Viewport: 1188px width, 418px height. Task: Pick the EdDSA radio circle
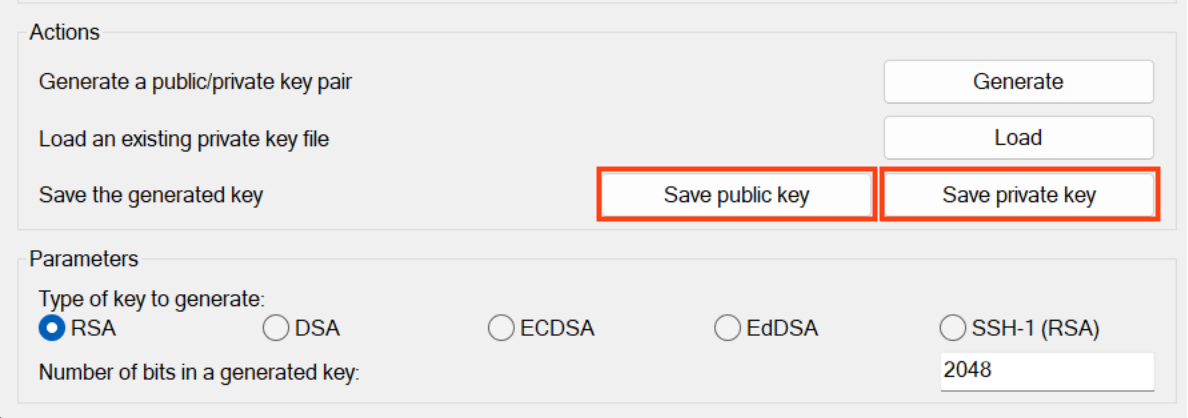click(x=728, y=328)
